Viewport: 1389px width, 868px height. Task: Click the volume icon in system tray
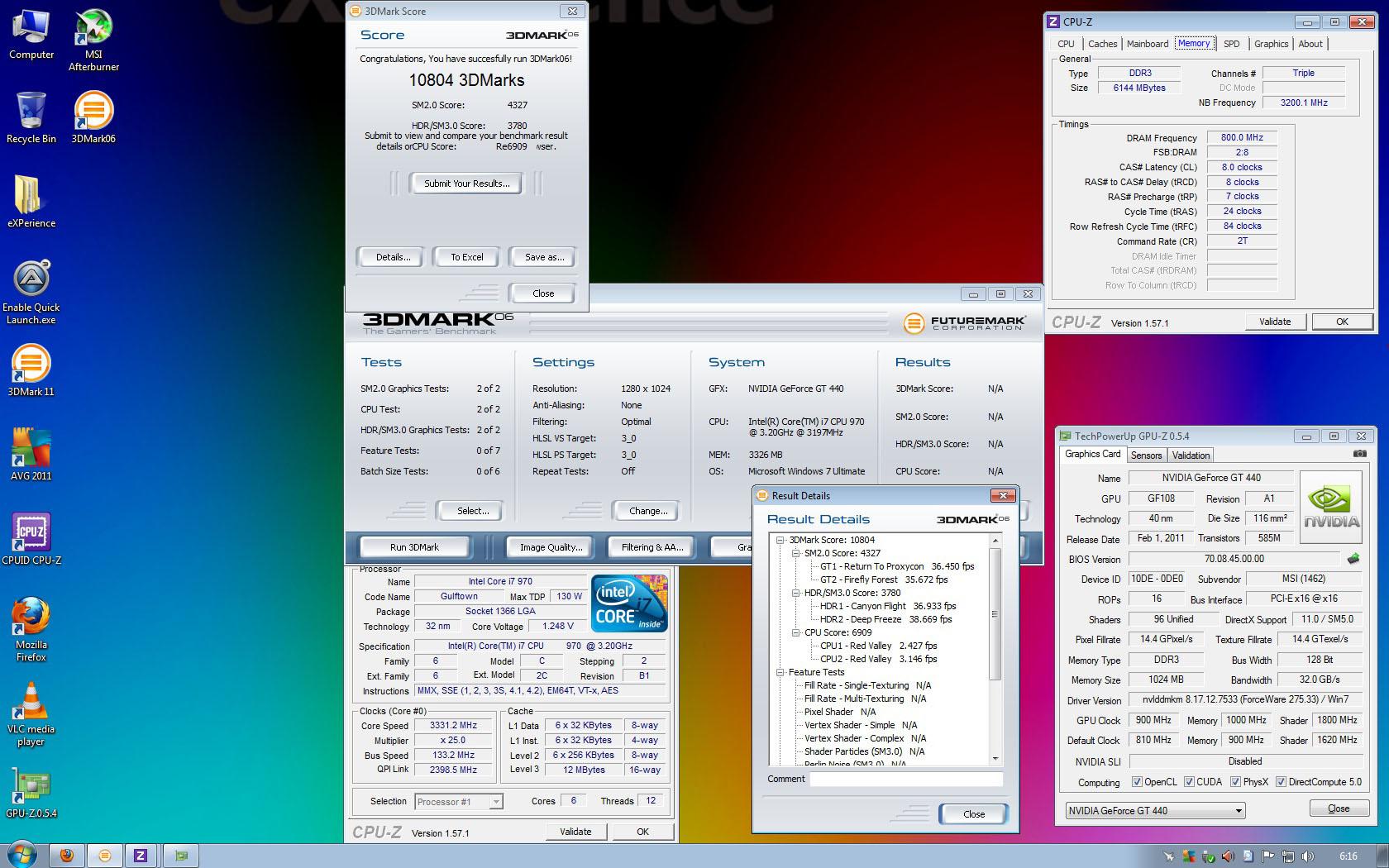click(x=1307, y=856)
